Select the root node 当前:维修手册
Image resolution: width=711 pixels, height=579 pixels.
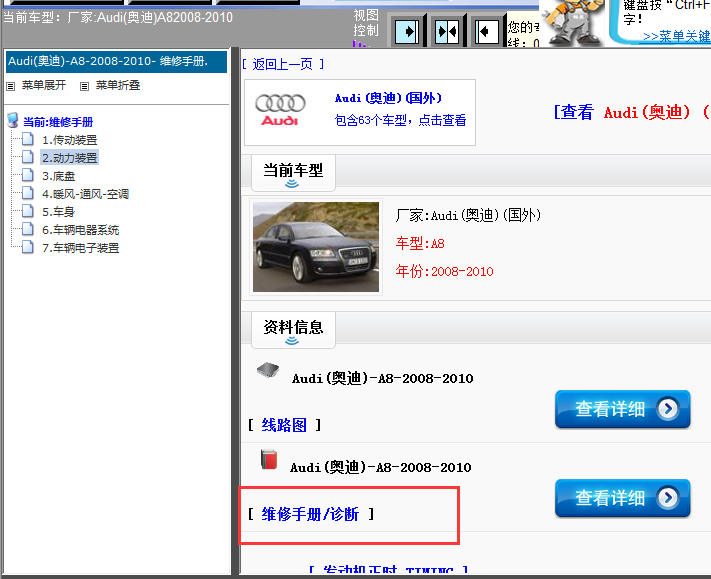(x=58, y=122)
